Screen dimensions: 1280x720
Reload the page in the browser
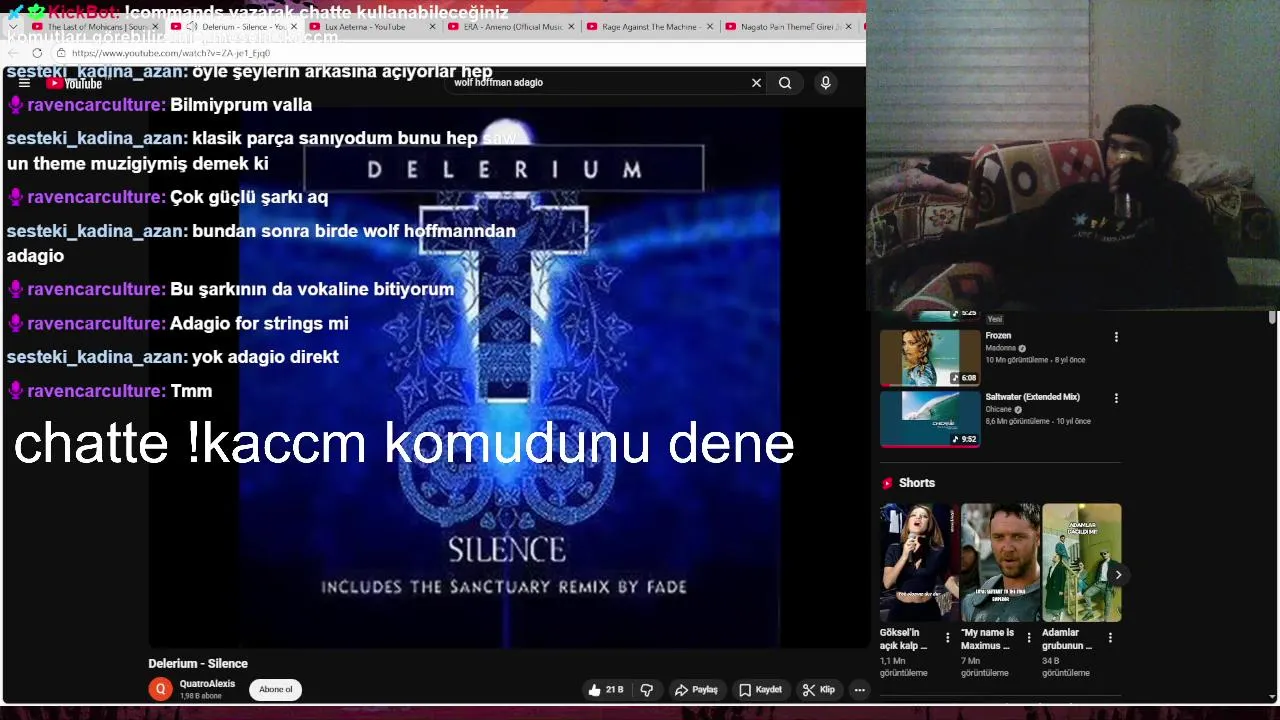coord(37,53)
